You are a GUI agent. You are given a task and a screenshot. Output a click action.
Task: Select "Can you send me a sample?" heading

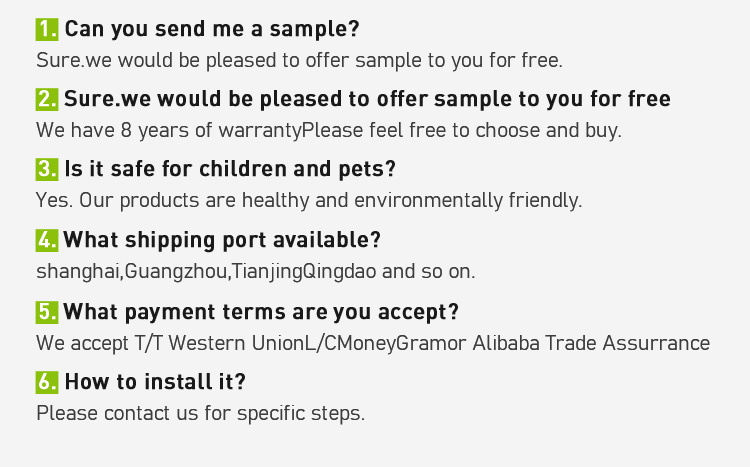point(212,29)
